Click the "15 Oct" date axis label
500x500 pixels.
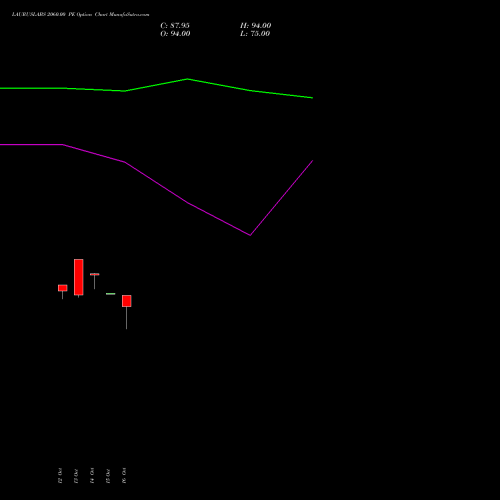pos(108,476)
